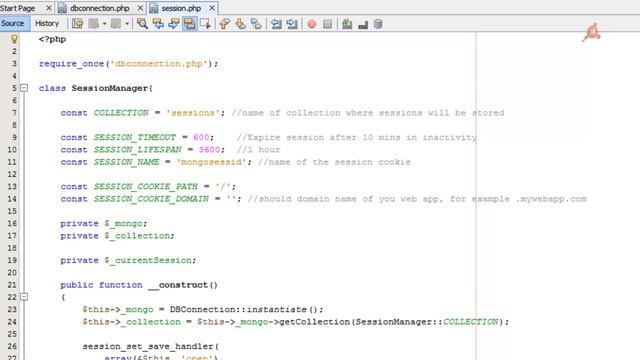Go to previous bookmark icon
This screenshot has width=640, height=360.
tap(224, 24)
